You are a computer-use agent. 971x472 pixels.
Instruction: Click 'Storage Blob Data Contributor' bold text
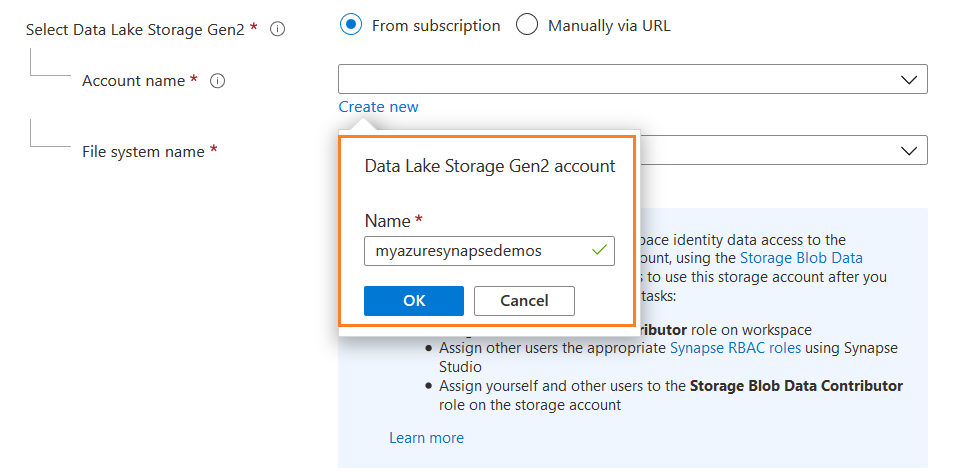[x=796, y=386]
